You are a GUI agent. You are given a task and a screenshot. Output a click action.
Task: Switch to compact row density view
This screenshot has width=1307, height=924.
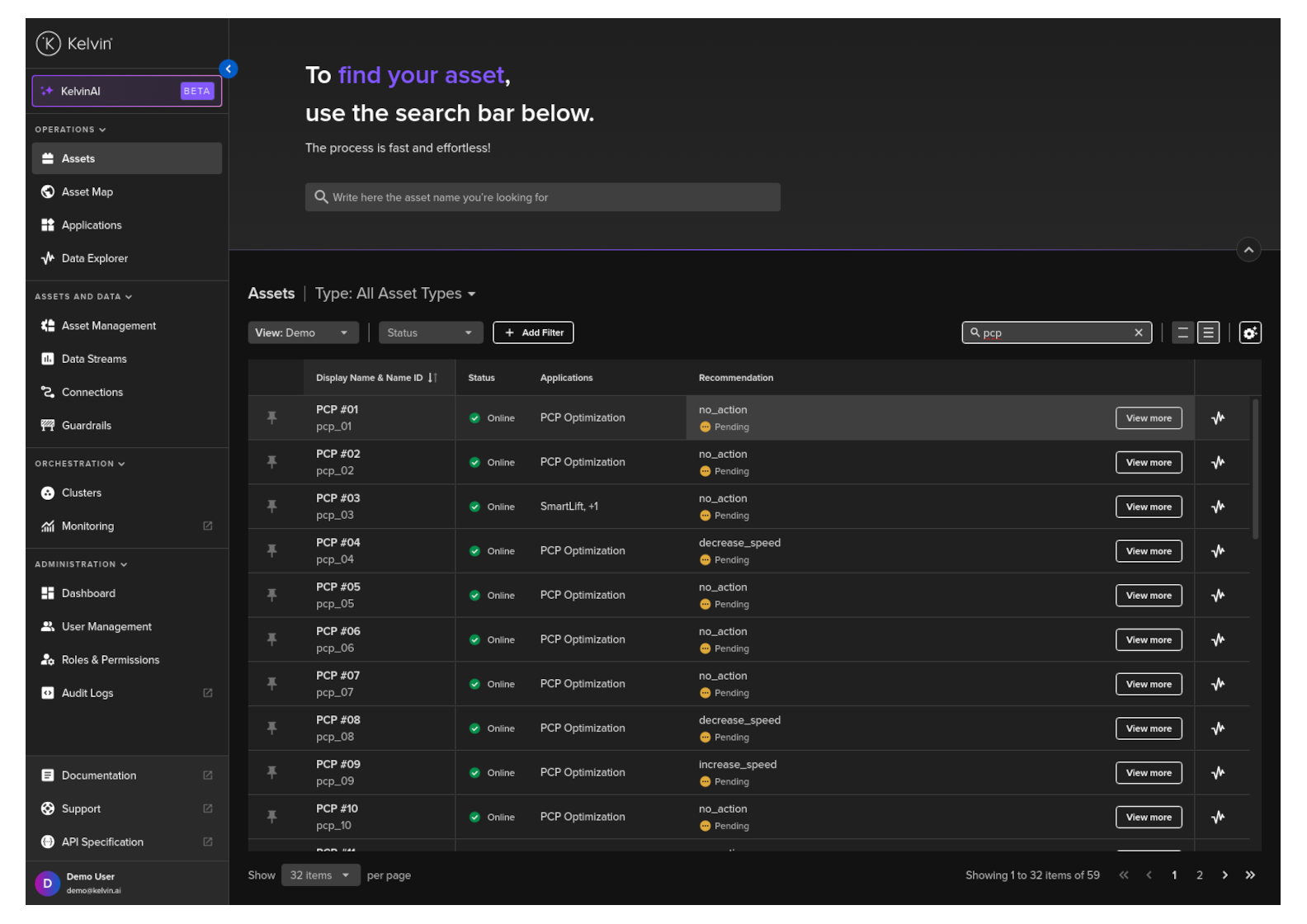point(1182,332)
